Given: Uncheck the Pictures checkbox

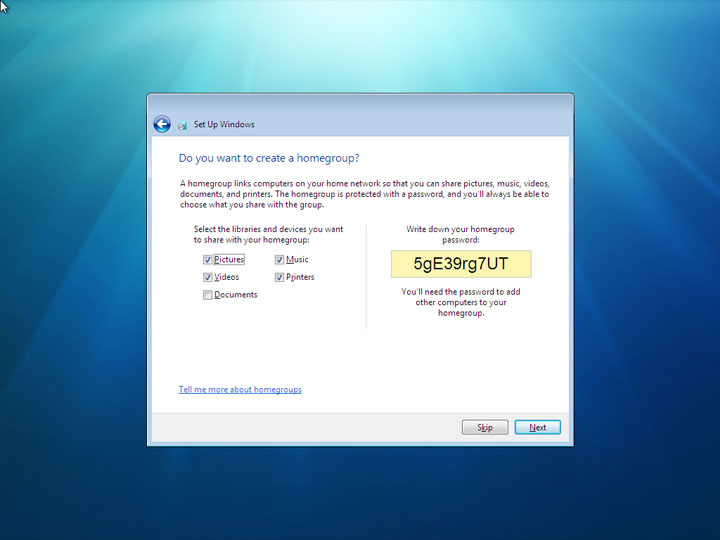Looking at the screenshot, I should [208, 260].
